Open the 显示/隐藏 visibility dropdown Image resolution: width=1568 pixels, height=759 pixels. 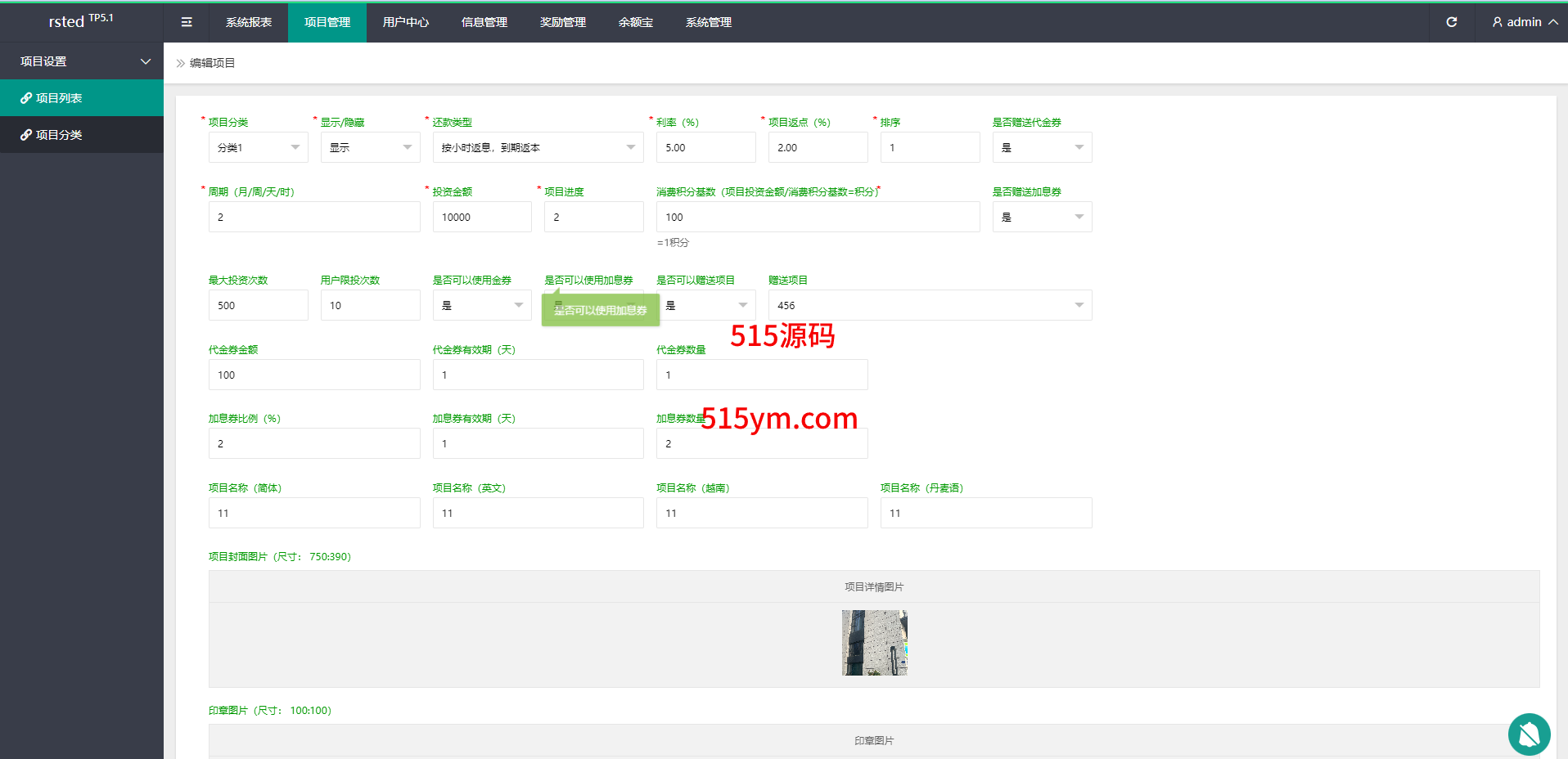pyautogui.click(x=370, y=147)
